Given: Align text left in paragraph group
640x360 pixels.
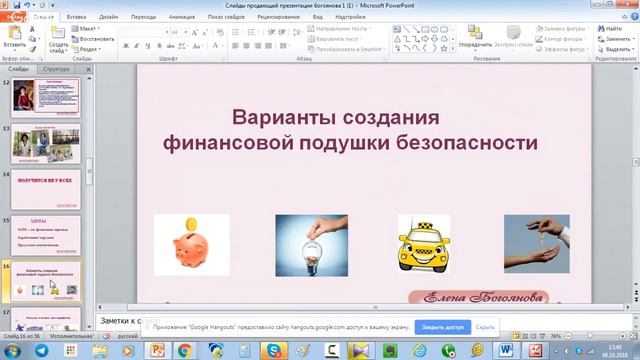Looking at the screenshot, I should 236,46.
